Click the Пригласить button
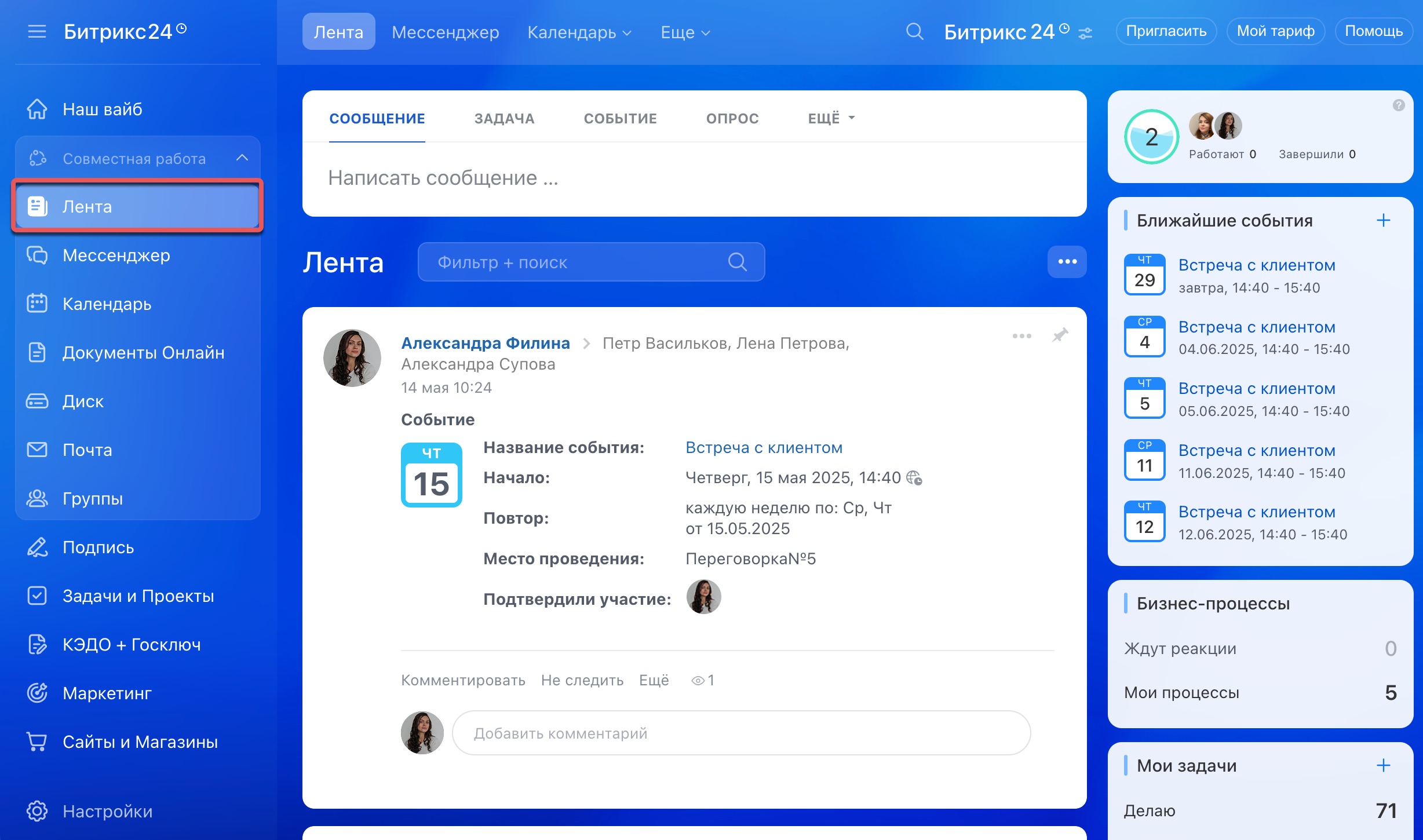 click(x=1166, y=31)
